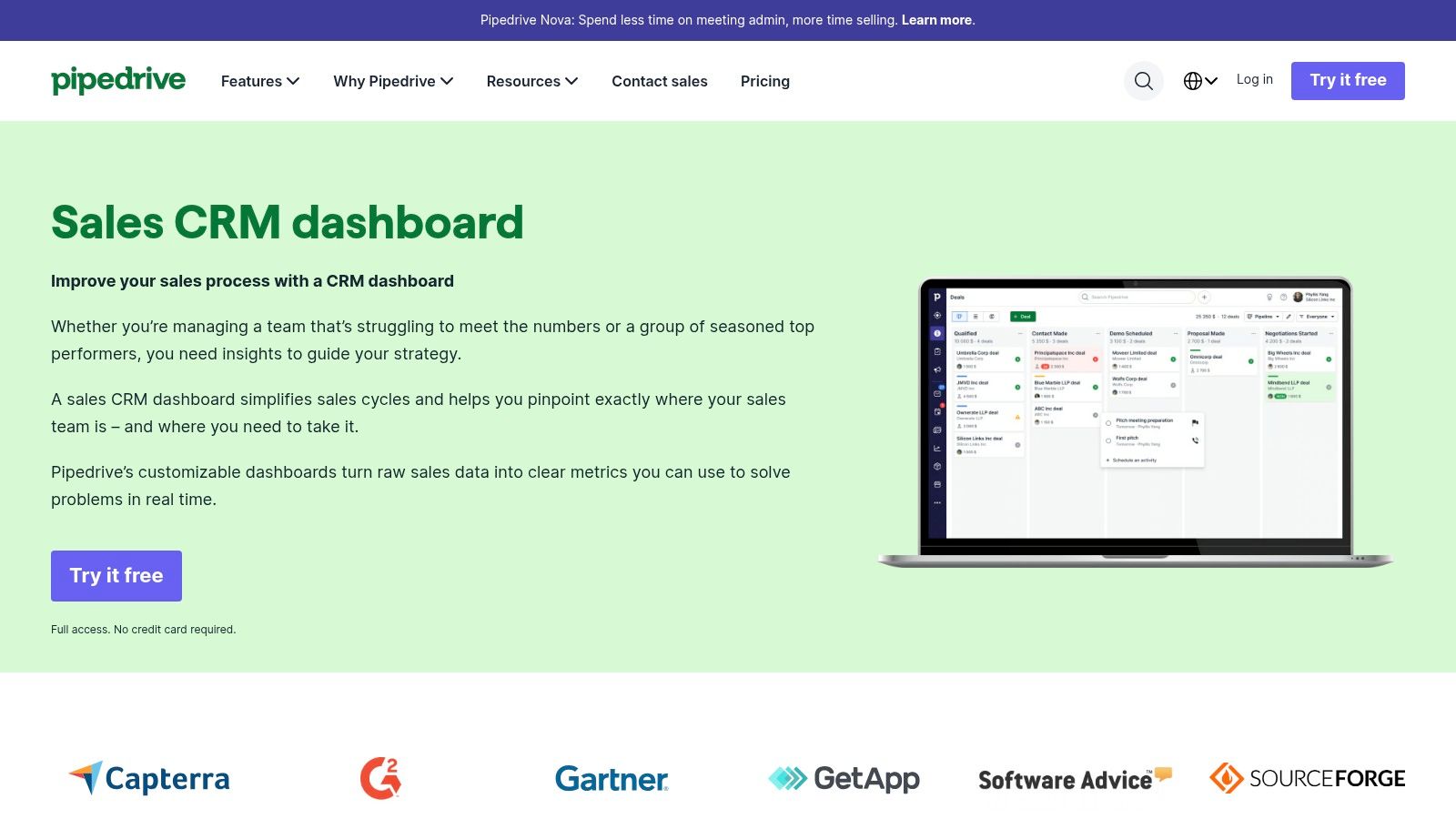Click 'Full access. No credit card required.' text
This screenshot has height=819, width=1456.
click(144, 630)
